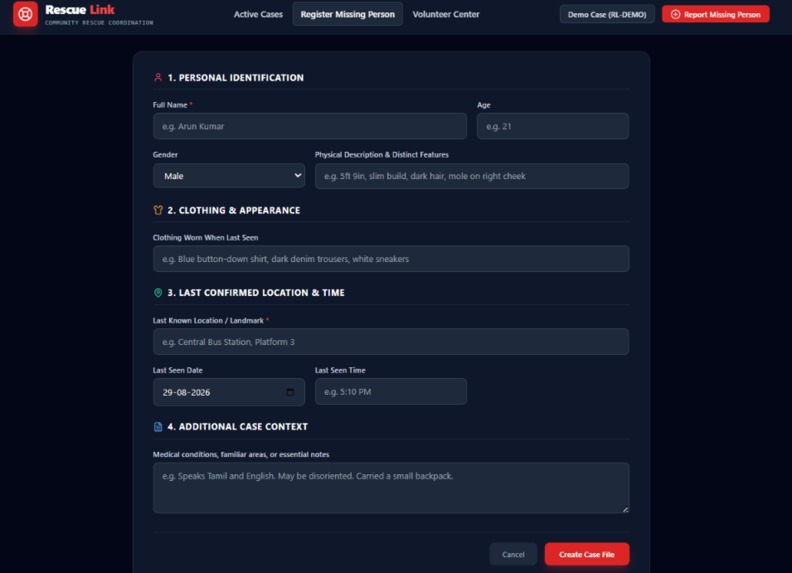The image size is (792, 573).
Task: Click the Age label text
Action: point(483,105)
